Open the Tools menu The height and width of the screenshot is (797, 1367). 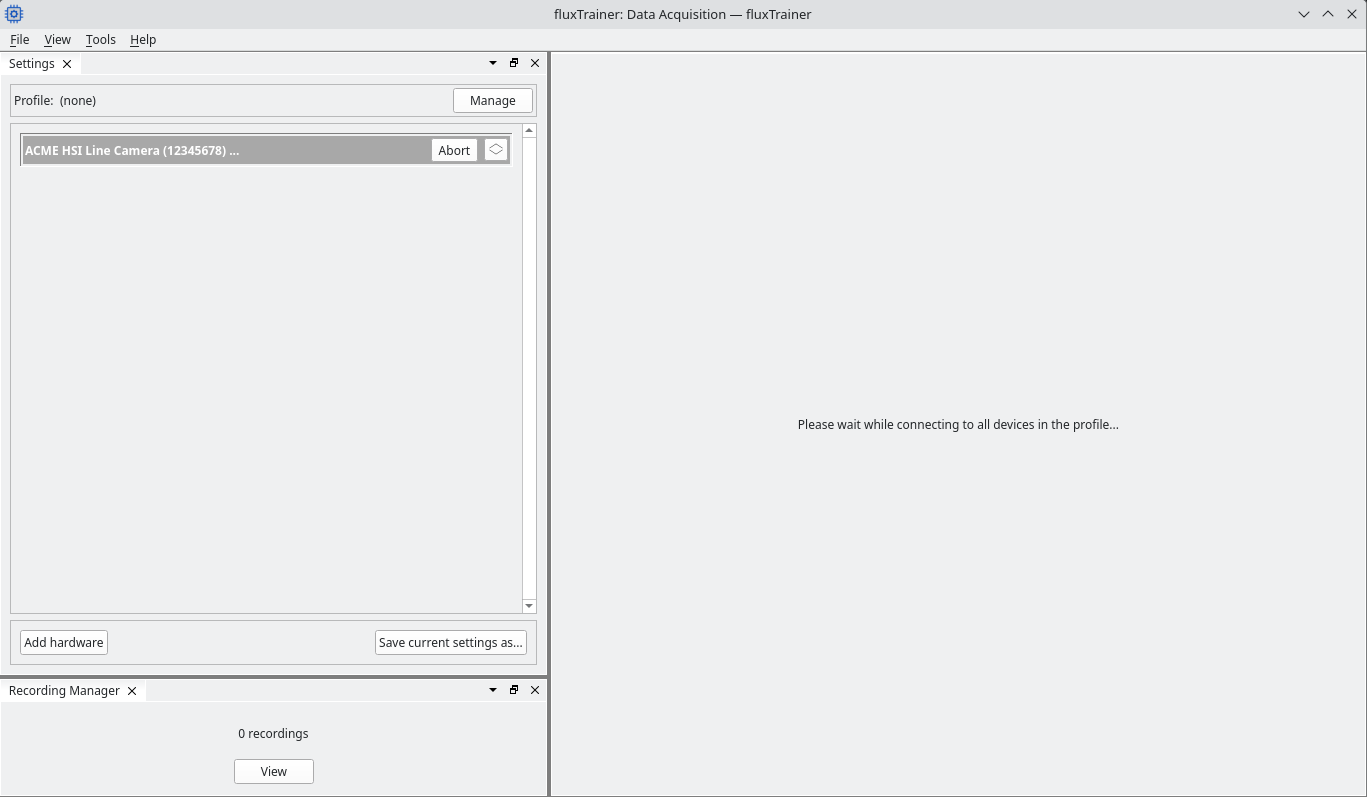[100, 39]
